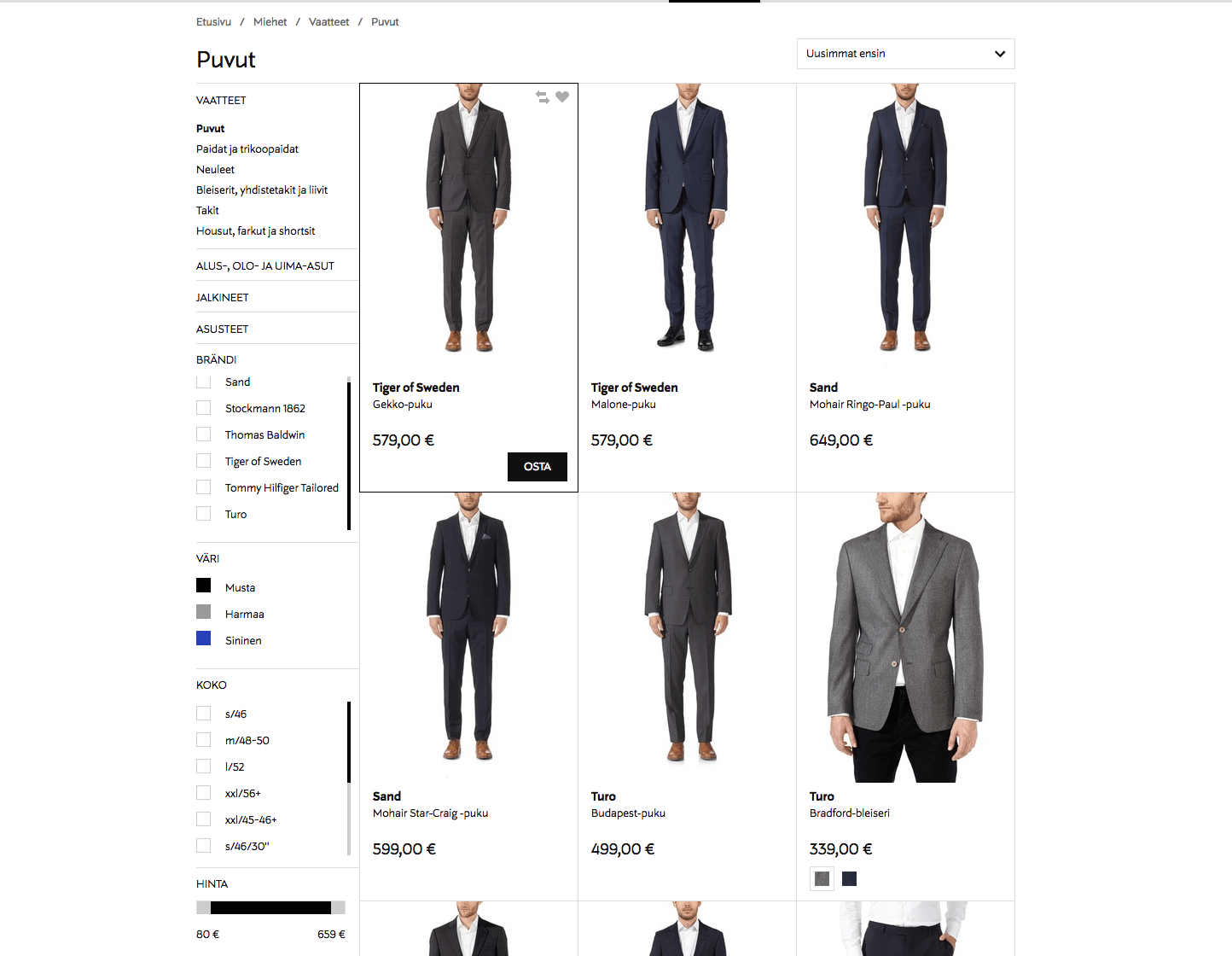Expand ALUS-, OLO- JA UIMA-ASUT section
Screen dimensions: 1232x956
[265, 266]
